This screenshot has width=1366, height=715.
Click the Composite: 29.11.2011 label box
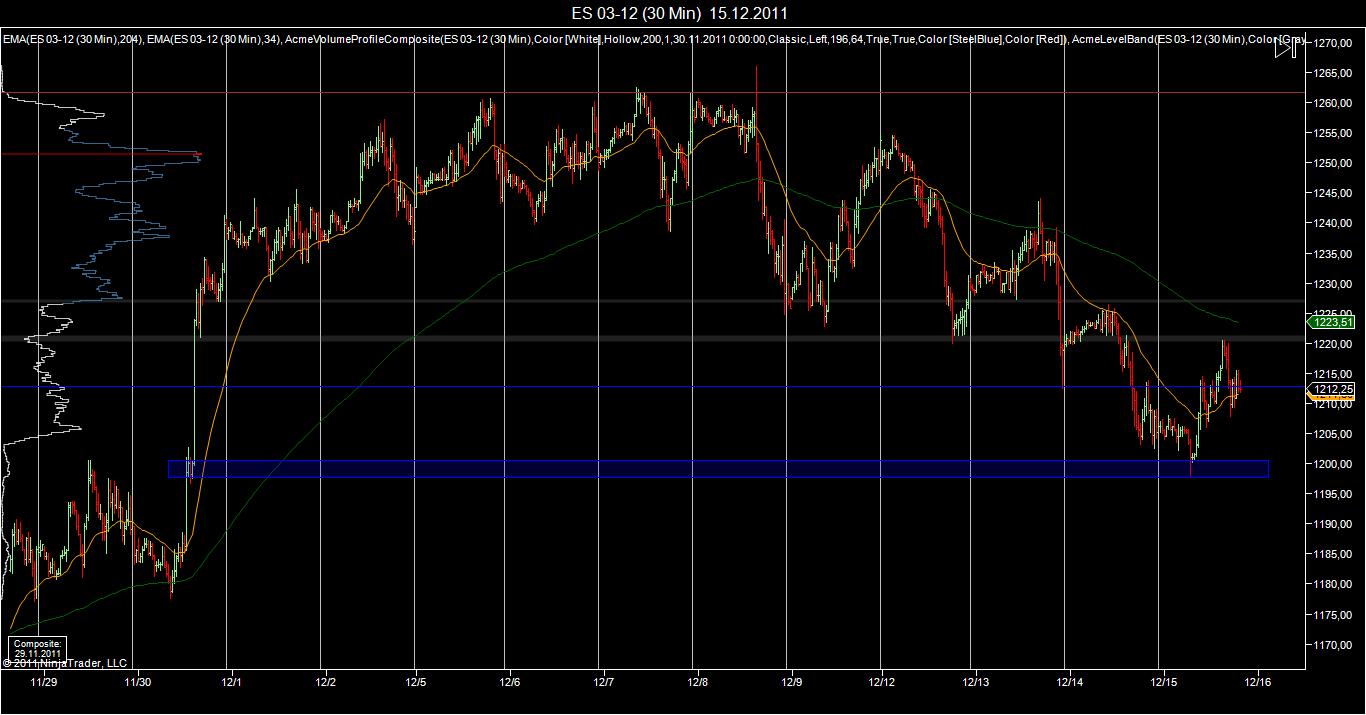[39, 647]
